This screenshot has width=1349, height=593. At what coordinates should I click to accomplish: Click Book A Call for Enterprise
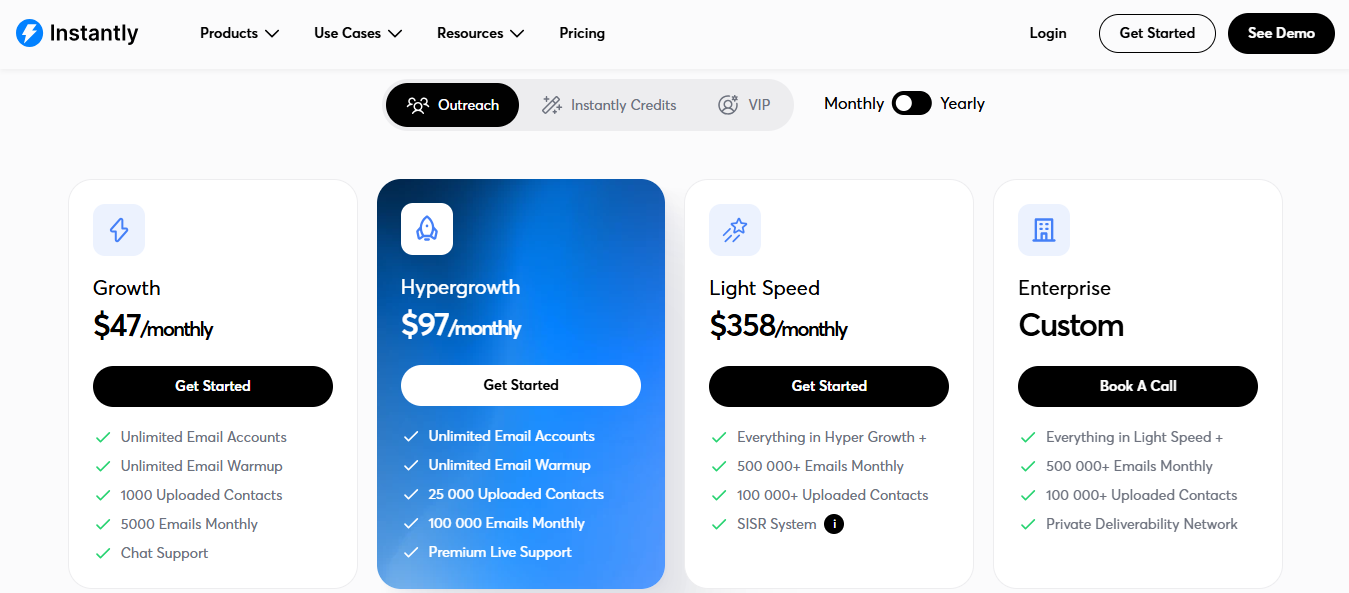[x=1137, y=386]
